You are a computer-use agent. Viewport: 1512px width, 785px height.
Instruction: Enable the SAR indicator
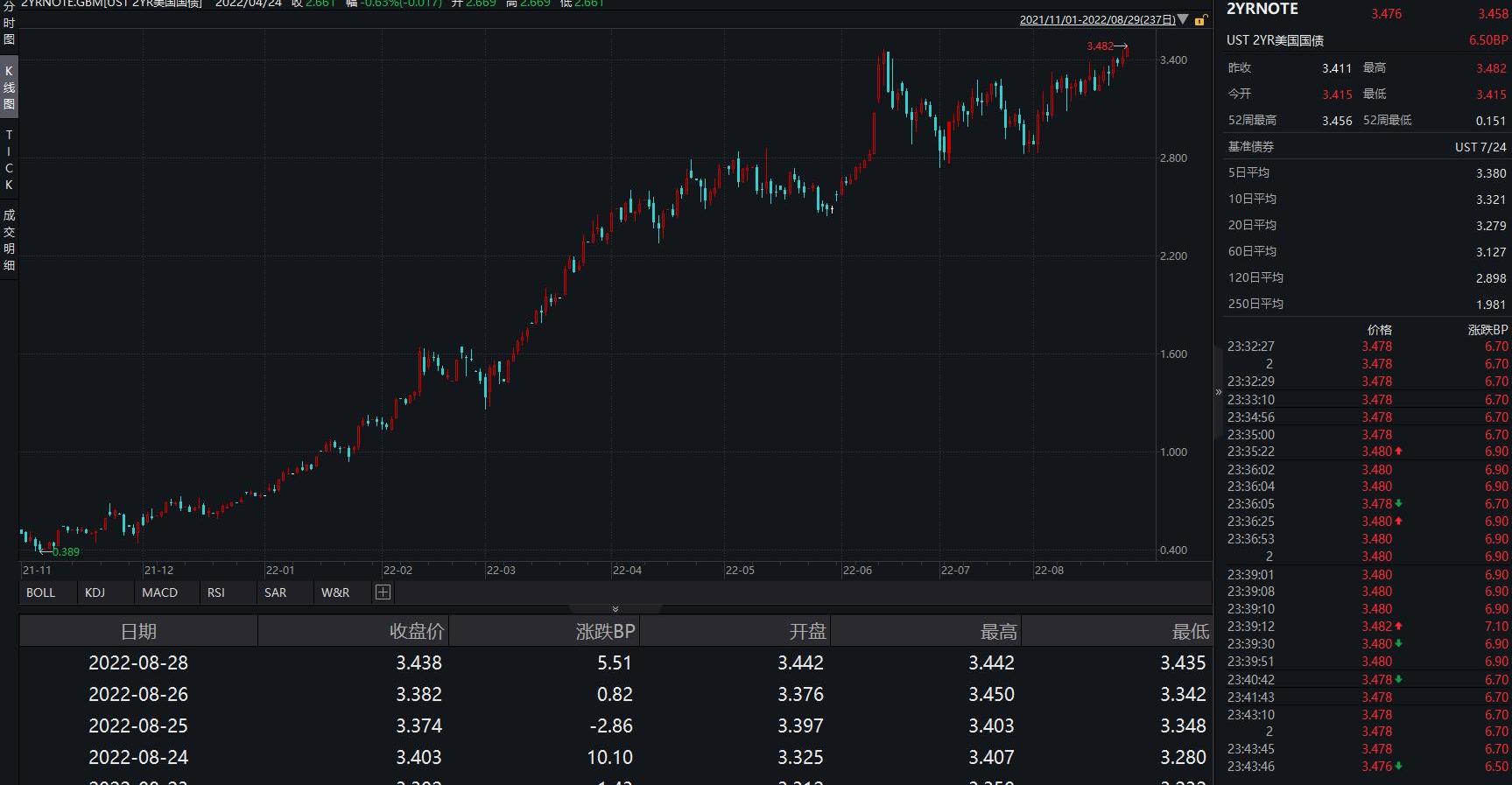(x=276, y=592)
